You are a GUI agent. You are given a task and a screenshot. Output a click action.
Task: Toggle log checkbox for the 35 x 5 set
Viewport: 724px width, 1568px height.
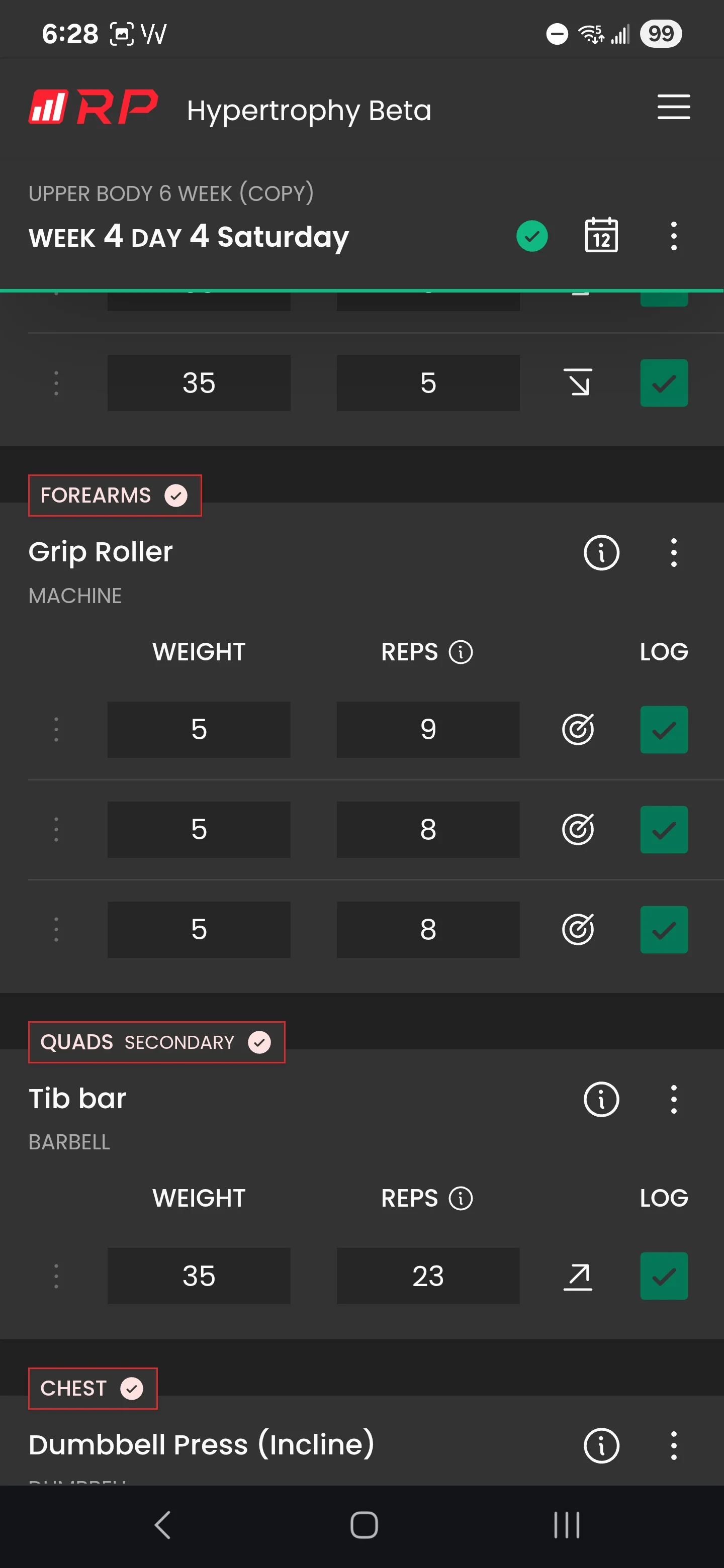point(664,383)
